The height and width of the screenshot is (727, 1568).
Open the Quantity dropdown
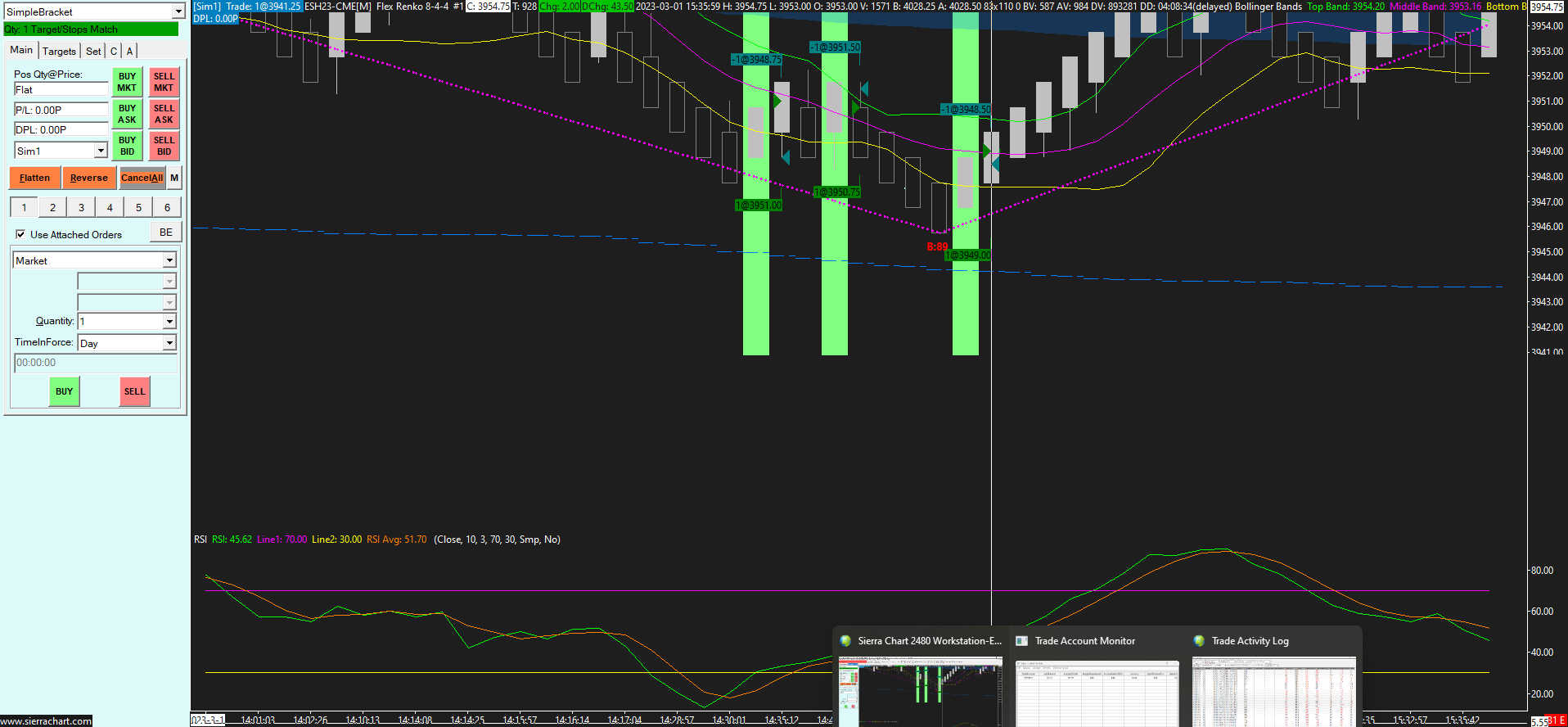(169, 322)
